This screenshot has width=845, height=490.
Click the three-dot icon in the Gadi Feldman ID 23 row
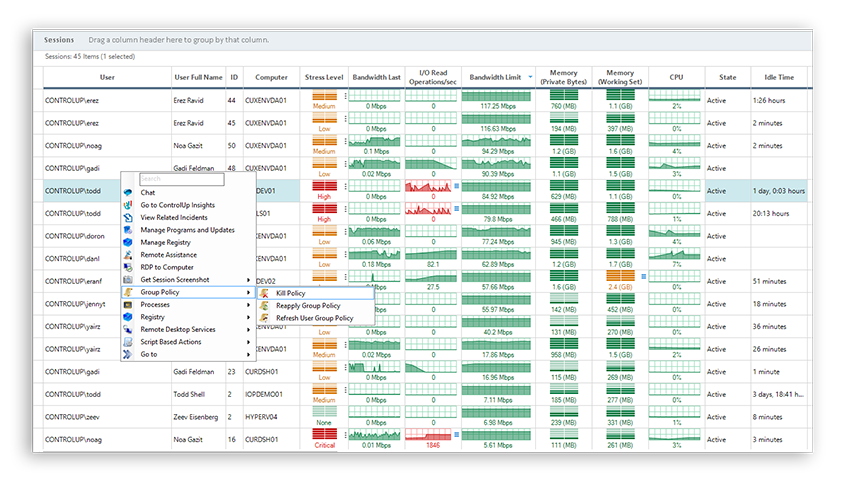[x=345, y=367]
